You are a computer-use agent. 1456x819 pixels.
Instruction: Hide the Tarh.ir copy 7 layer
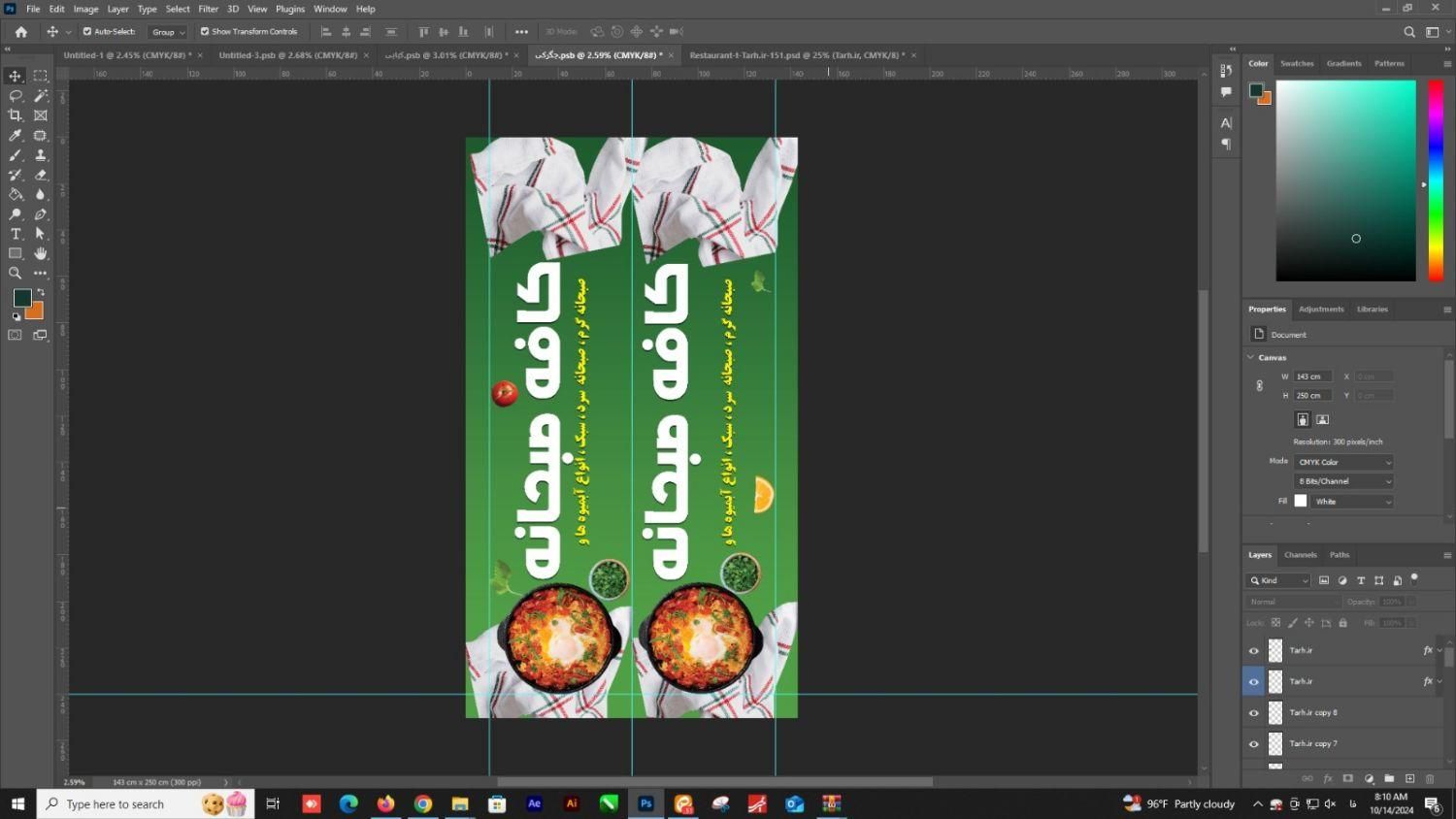(1254, 744)
